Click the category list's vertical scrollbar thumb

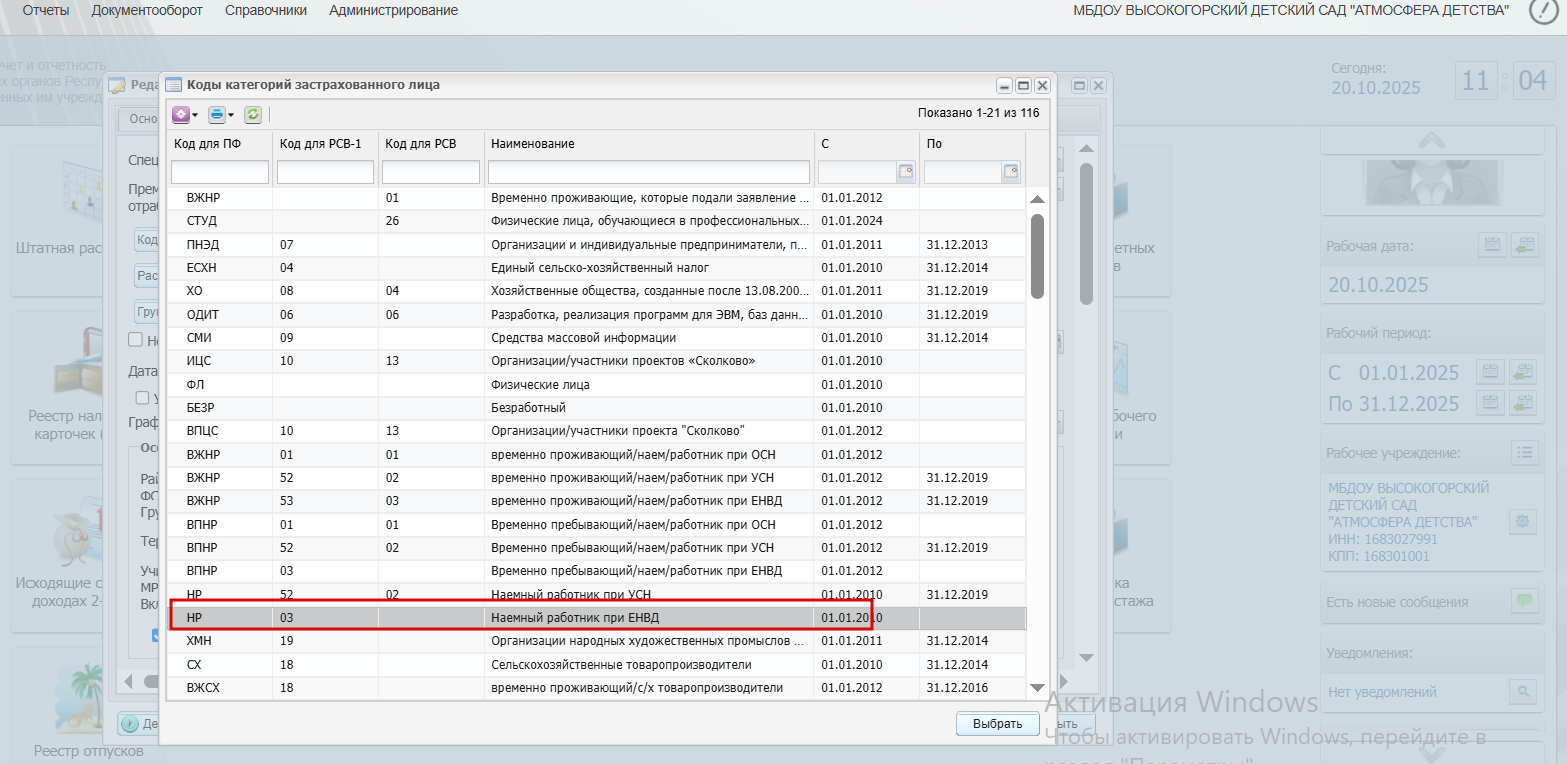[1037, 256]
